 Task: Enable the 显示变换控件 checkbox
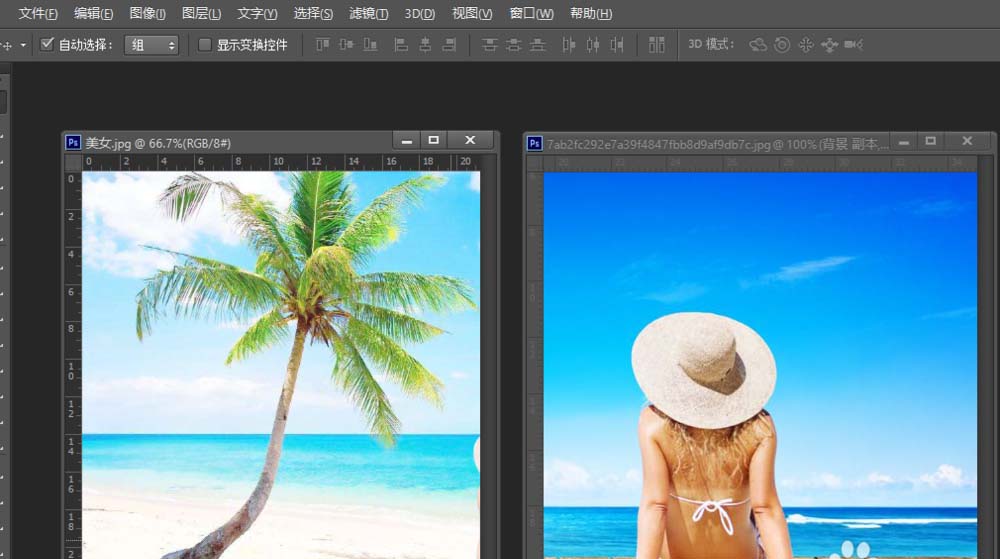coord(205,45)
